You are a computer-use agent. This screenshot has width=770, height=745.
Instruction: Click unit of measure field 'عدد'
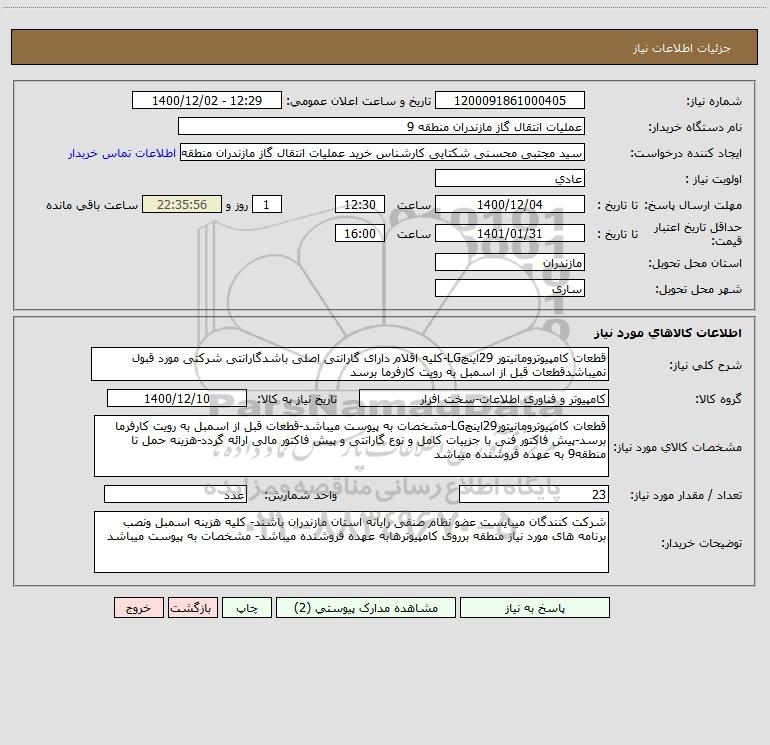(x=175, y=494)
